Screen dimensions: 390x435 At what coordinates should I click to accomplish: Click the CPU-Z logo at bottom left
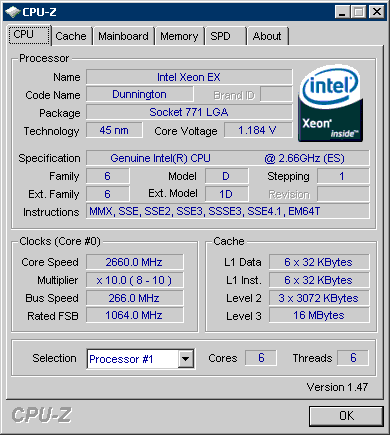pos(41,415)
